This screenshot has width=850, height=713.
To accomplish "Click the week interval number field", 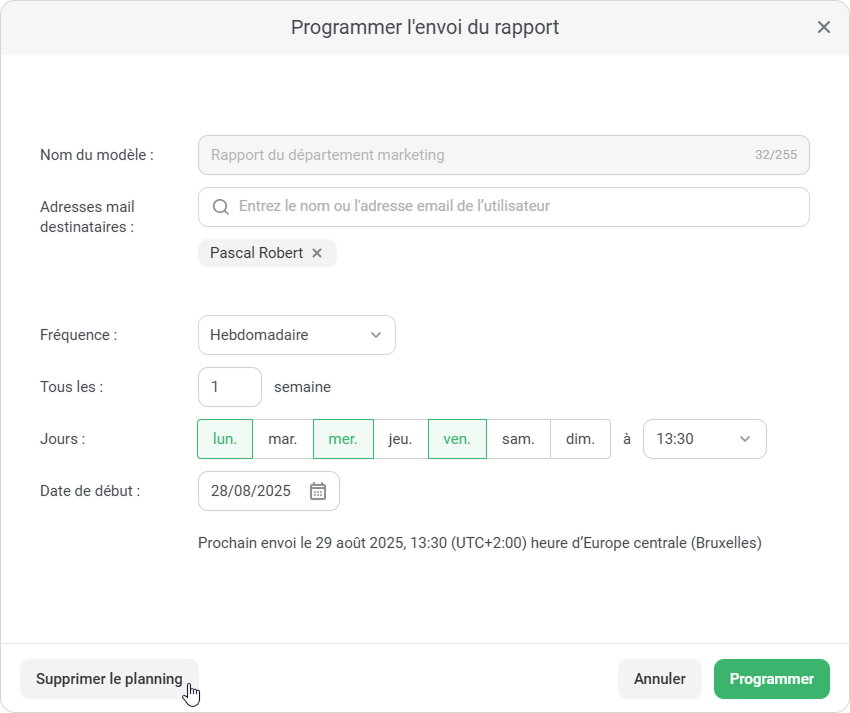I will tap(230, 387).
